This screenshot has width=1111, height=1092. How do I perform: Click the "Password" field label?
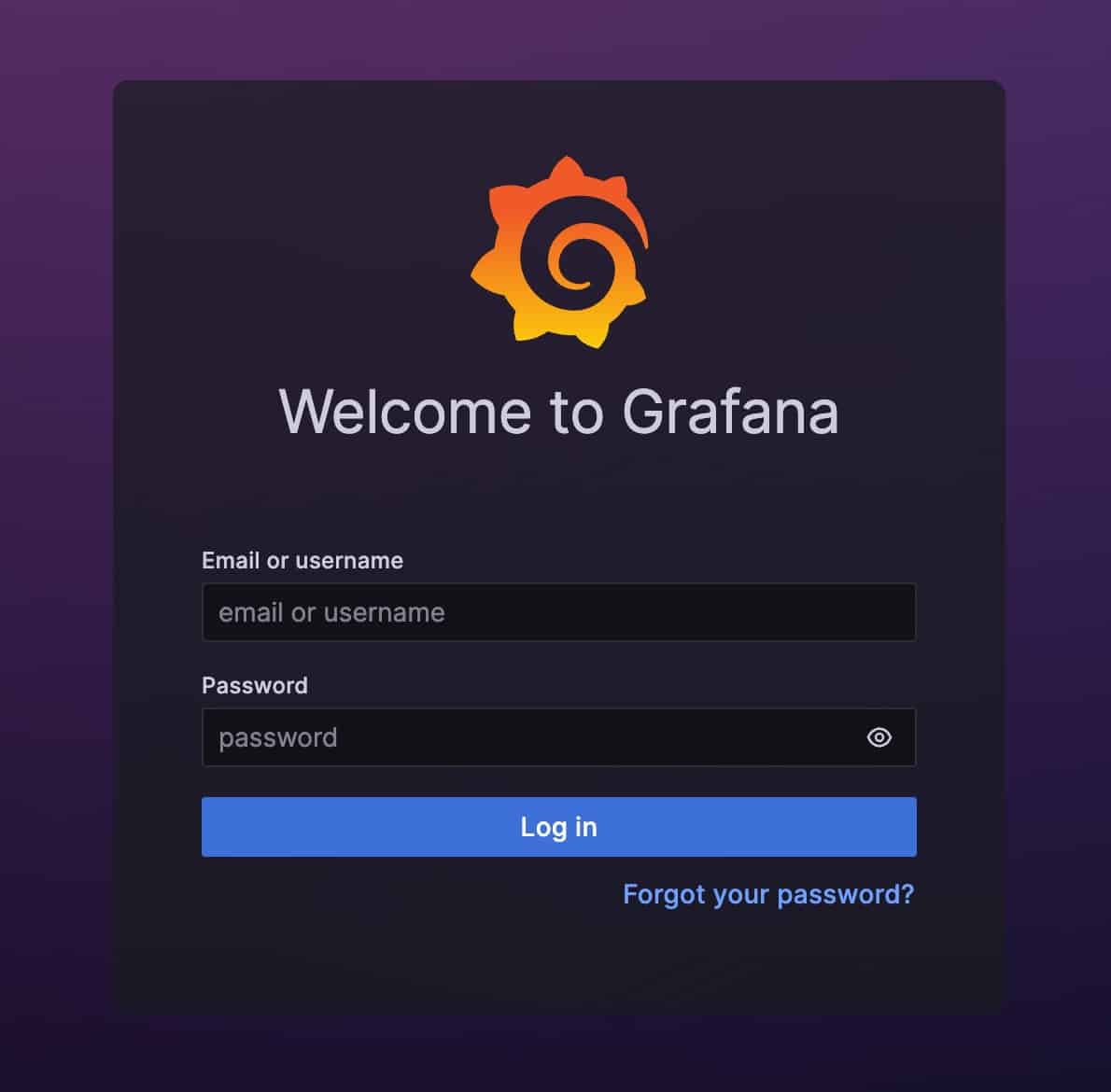[255, 685]
